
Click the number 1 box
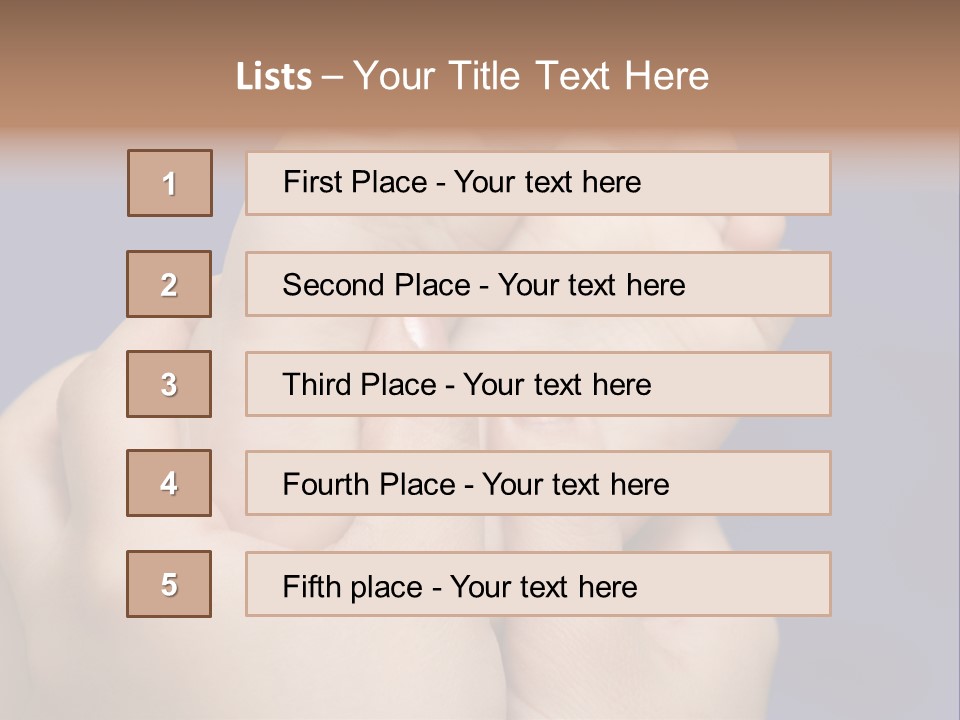[x=170, y=183]
